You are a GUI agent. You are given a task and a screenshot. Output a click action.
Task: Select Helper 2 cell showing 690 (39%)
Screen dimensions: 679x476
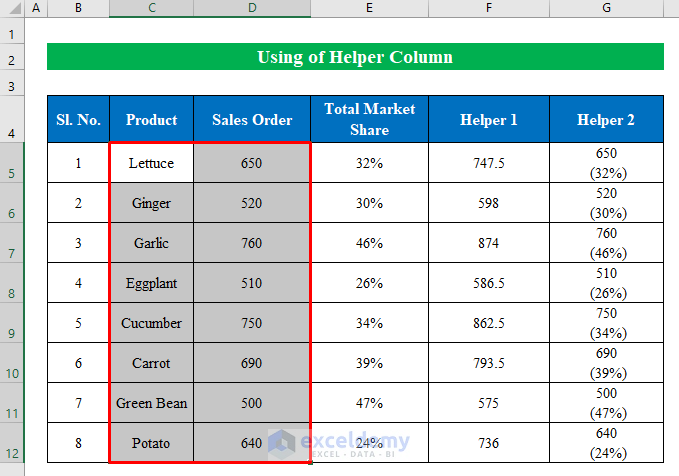[605, 363]
